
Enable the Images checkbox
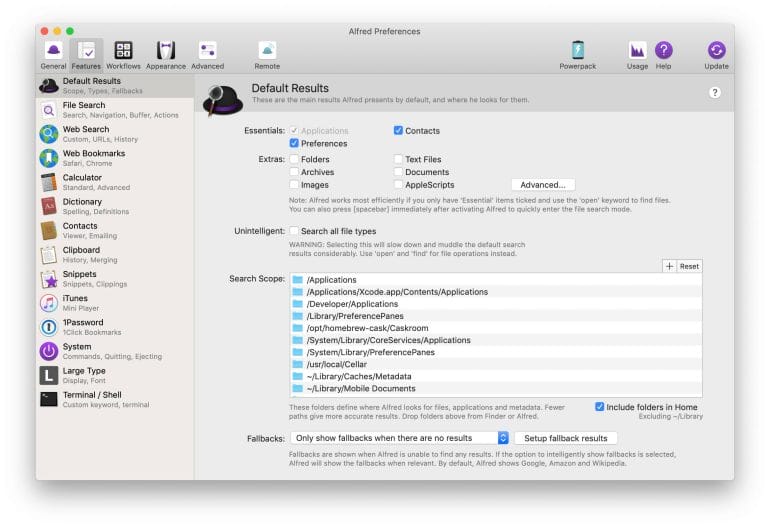[294, 184]
